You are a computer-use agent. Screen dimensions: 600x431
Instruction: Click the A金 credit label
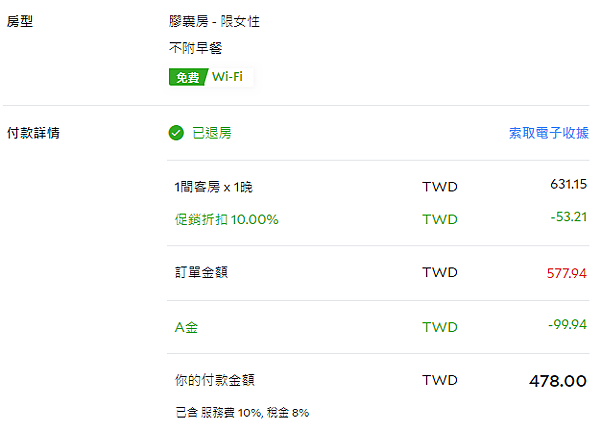pyautogui.click(x=186, y=327)
